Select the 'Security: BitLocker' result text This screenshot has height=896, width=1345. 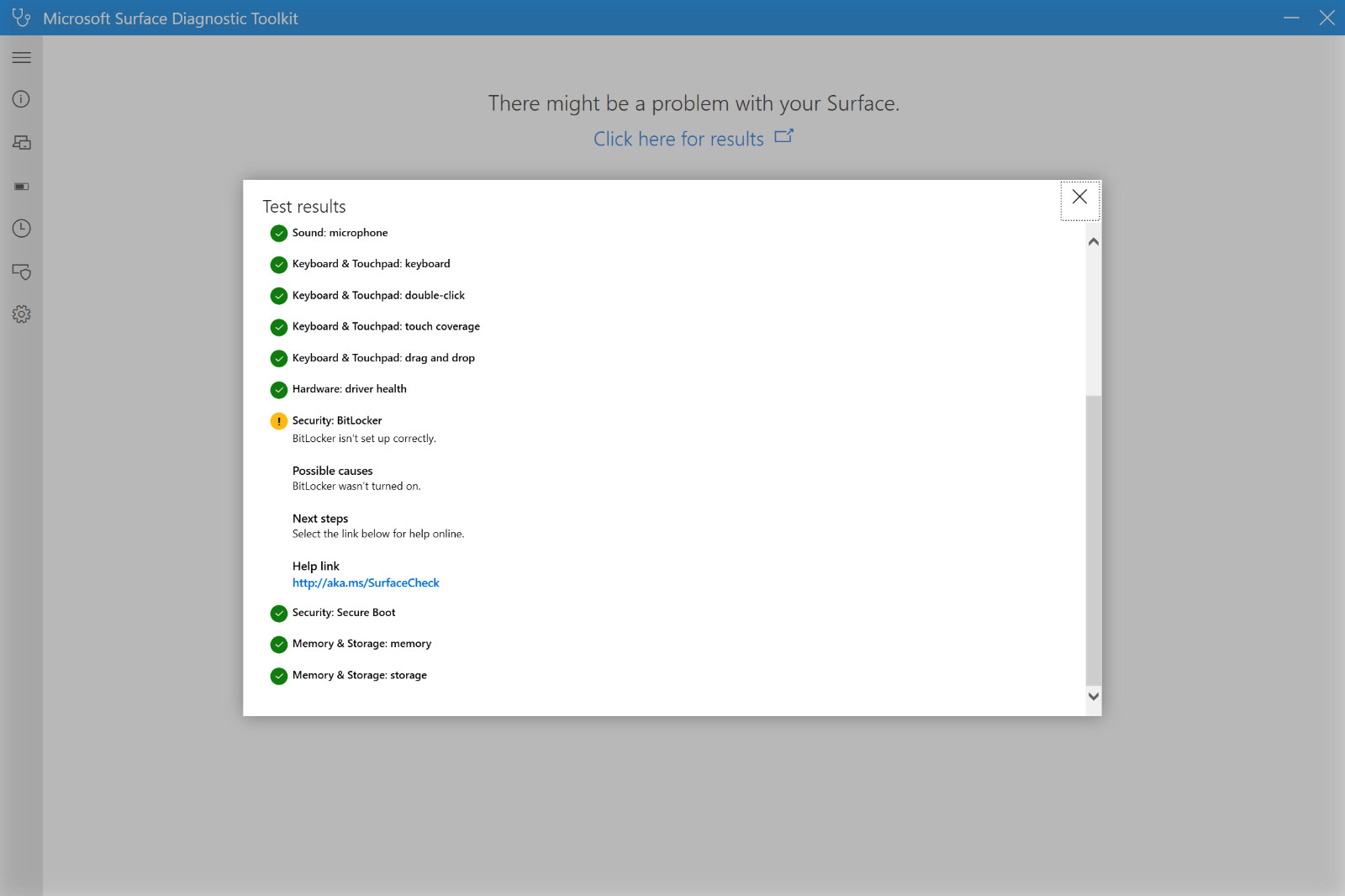pyautogui.click(x=337, y=420)
